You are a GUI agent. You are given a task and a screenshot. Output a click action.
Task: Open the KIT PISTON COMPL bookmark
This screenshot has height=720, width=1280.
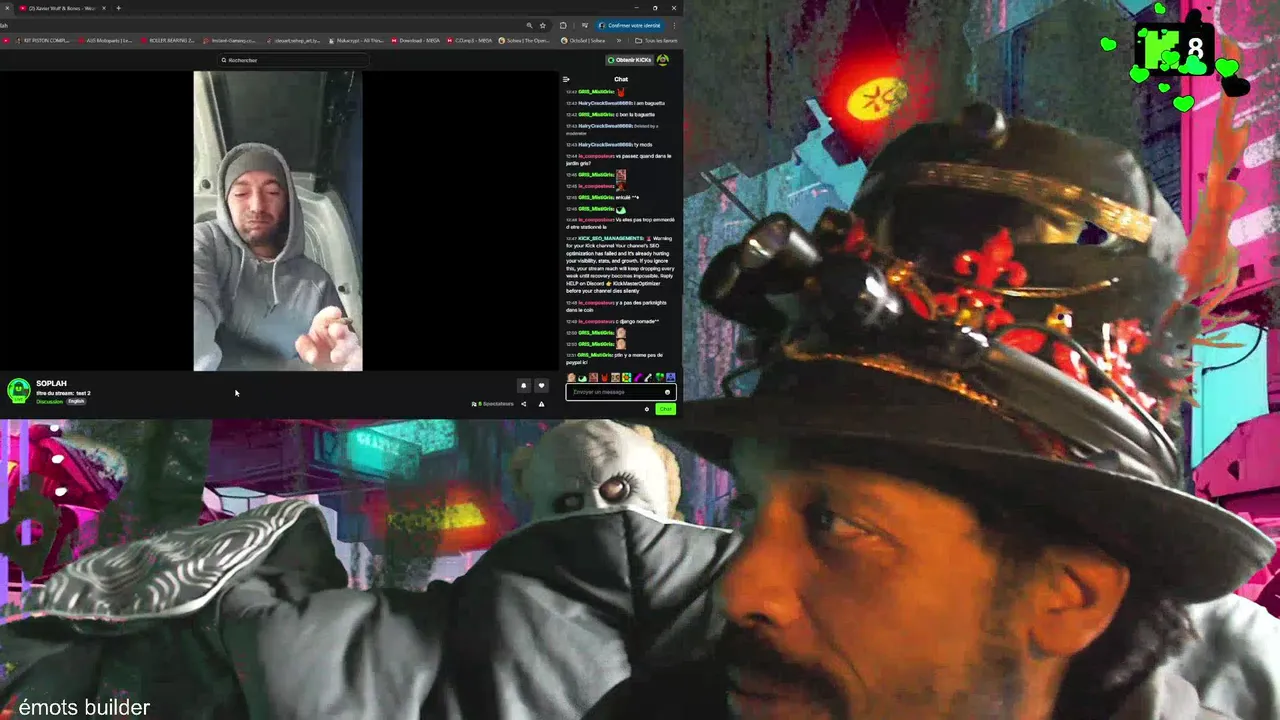point(41,40)
